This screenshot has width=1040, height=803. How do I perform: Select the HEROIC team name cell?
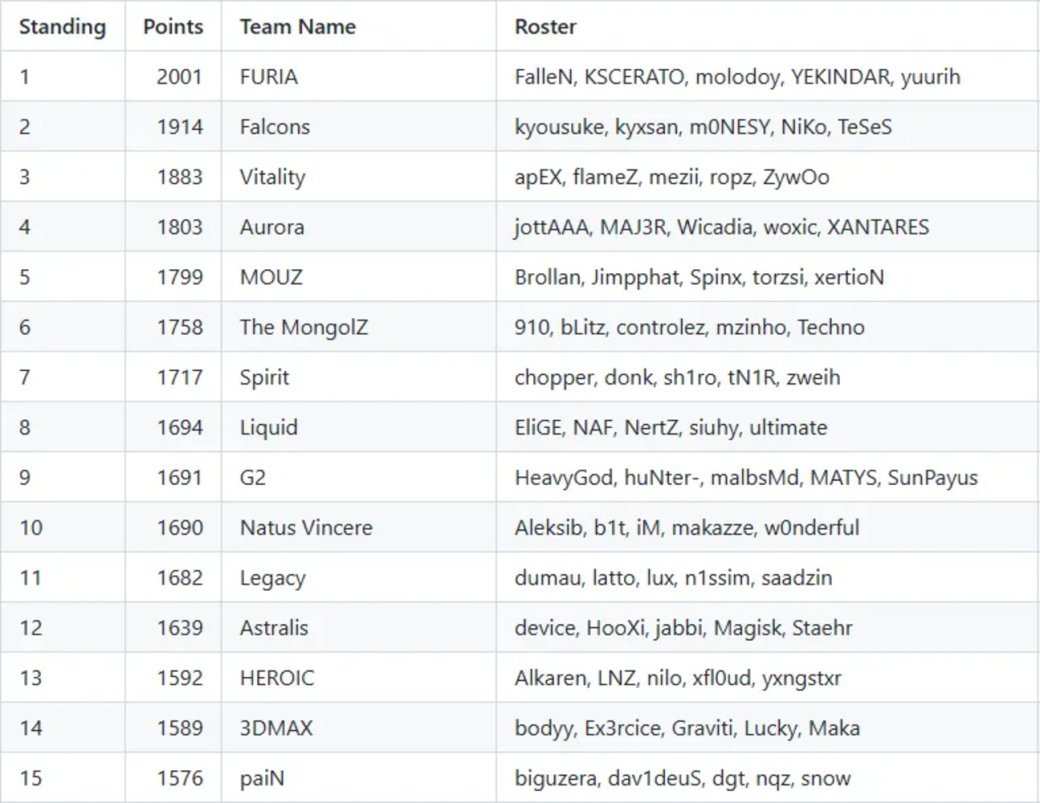[x=277, y=678]
